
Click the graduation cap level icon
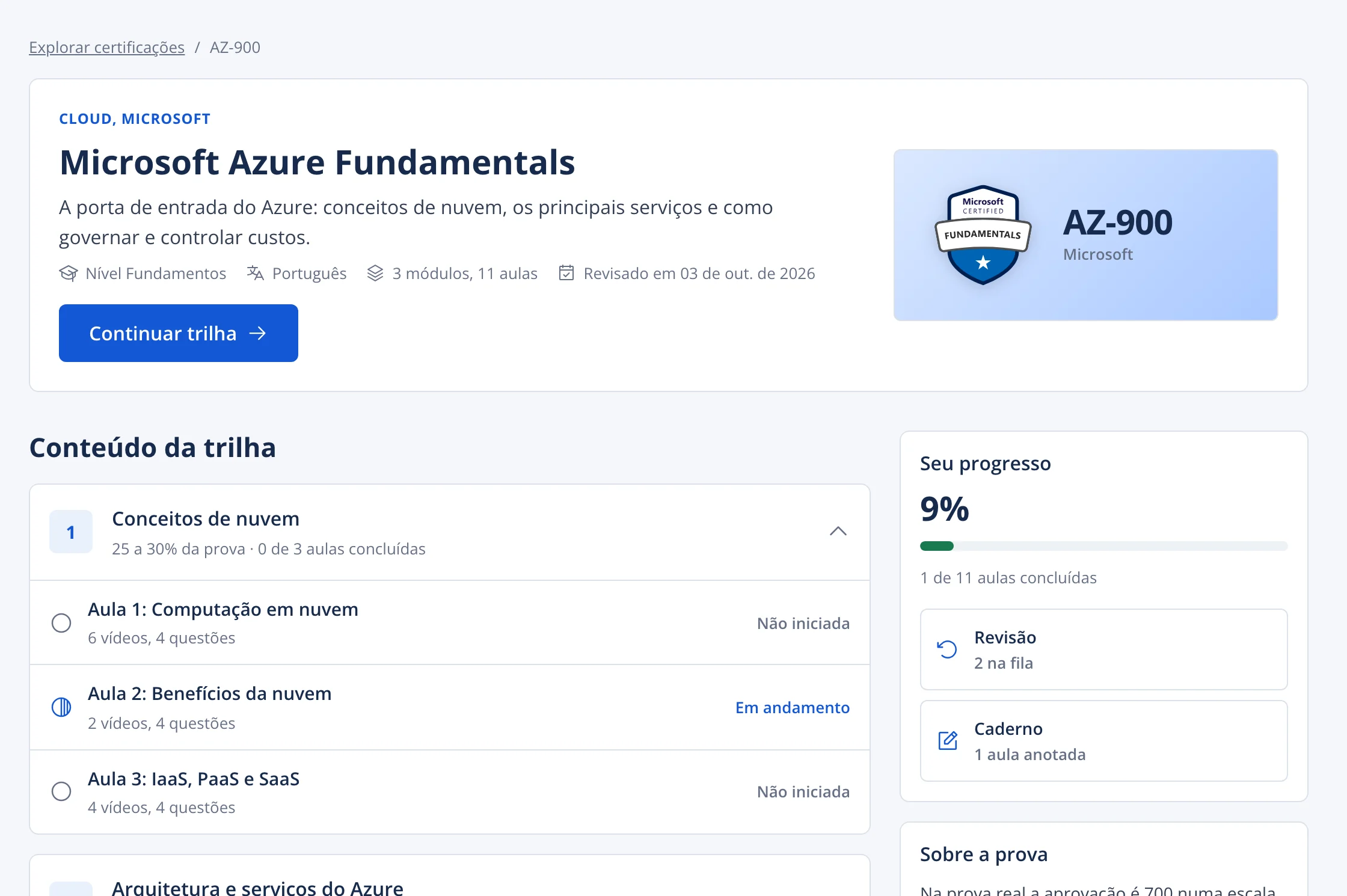69,274
